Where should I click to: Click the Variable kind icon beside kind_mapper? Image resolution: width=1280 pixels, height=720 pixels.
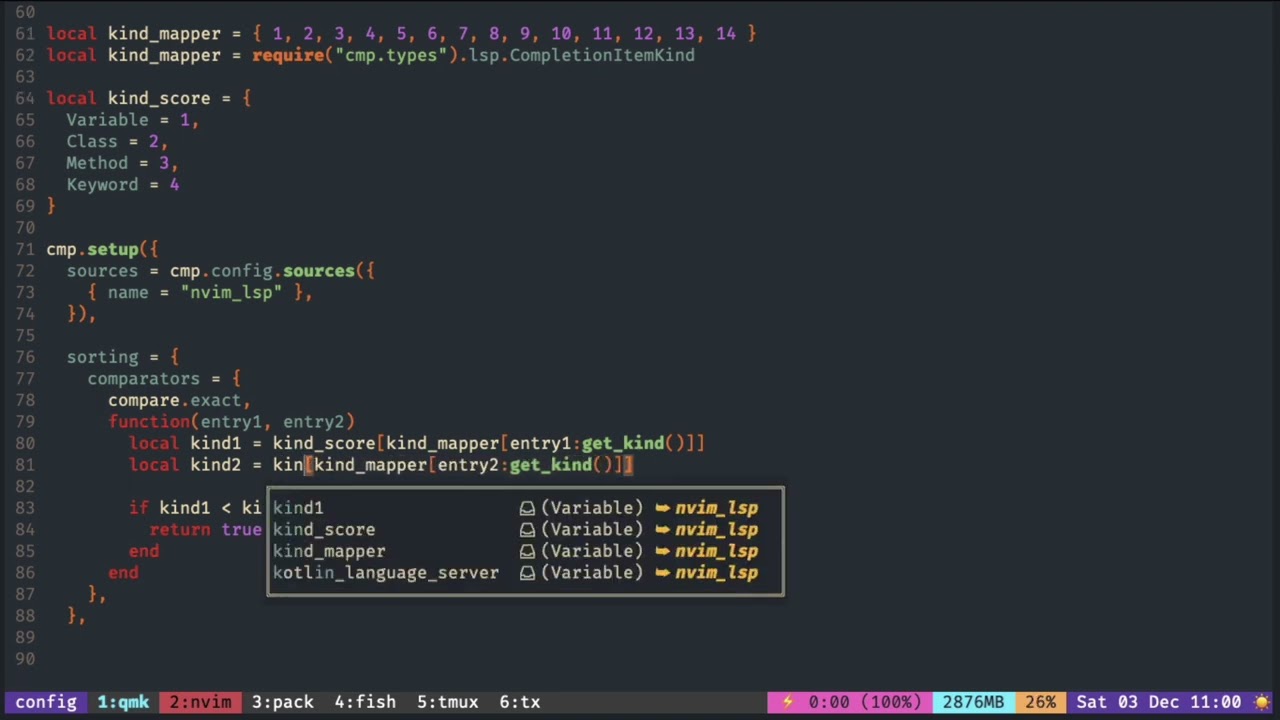pos(527,551)
